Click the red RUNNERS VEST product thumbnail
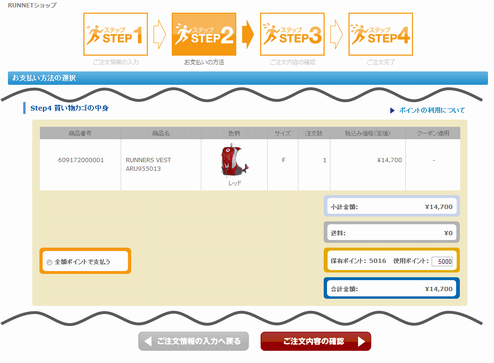 [234, 161]
